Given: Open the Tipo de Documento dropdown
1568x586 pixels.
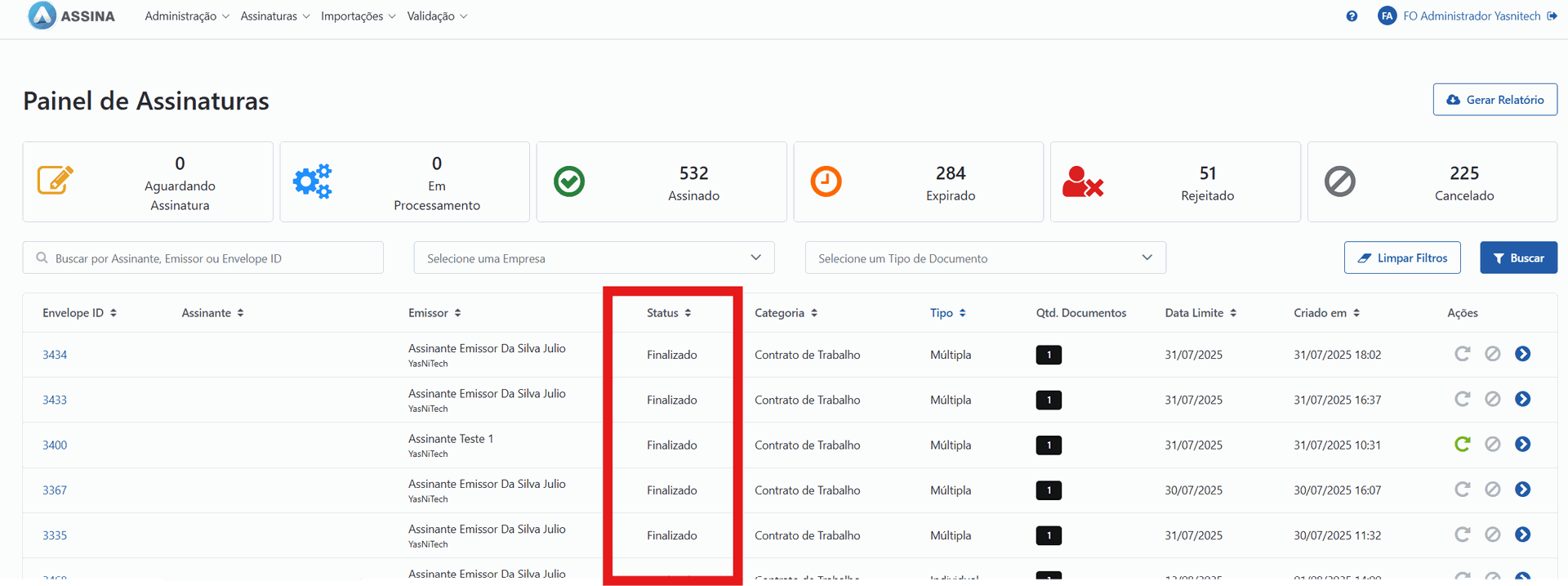Looking at the screenshot, I should (985, 258).
